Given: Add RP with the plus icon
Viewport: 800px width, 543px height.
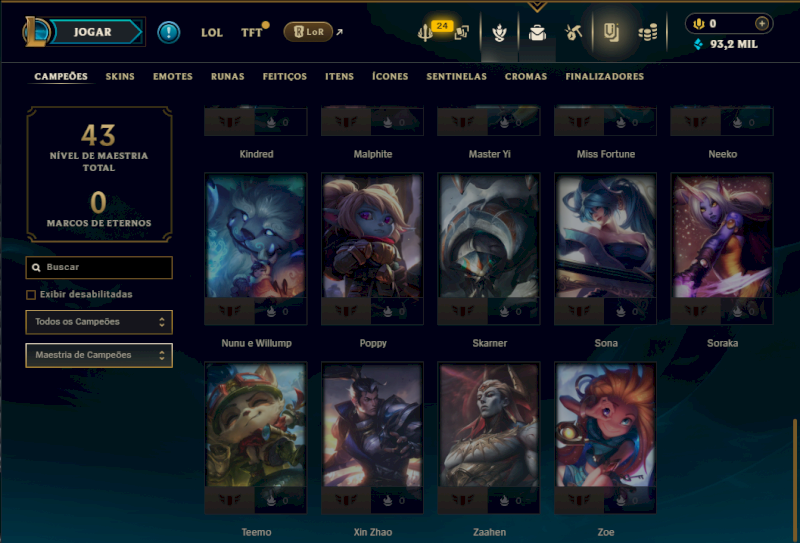Looking at the screenshot, I should [762, 23].
